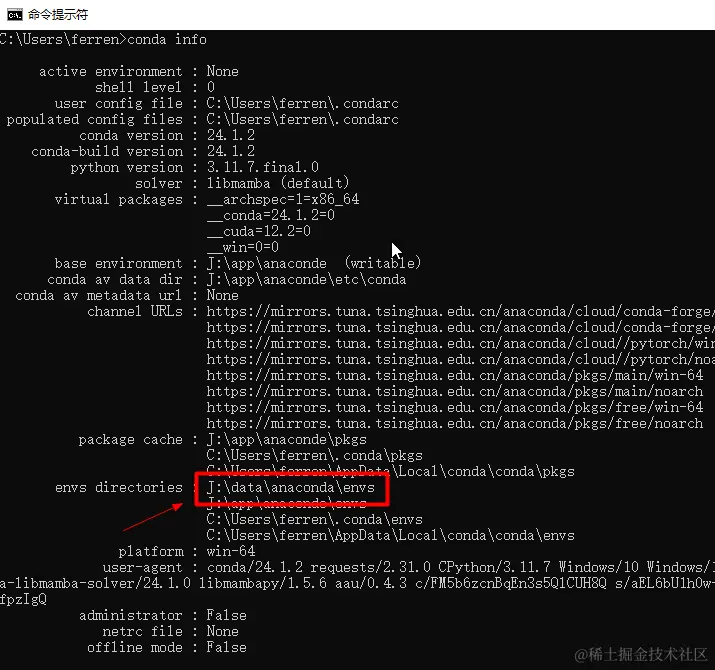Click the __archspec=1=x86_64 line
Screen dimensions: 715x670
[283, 199]
